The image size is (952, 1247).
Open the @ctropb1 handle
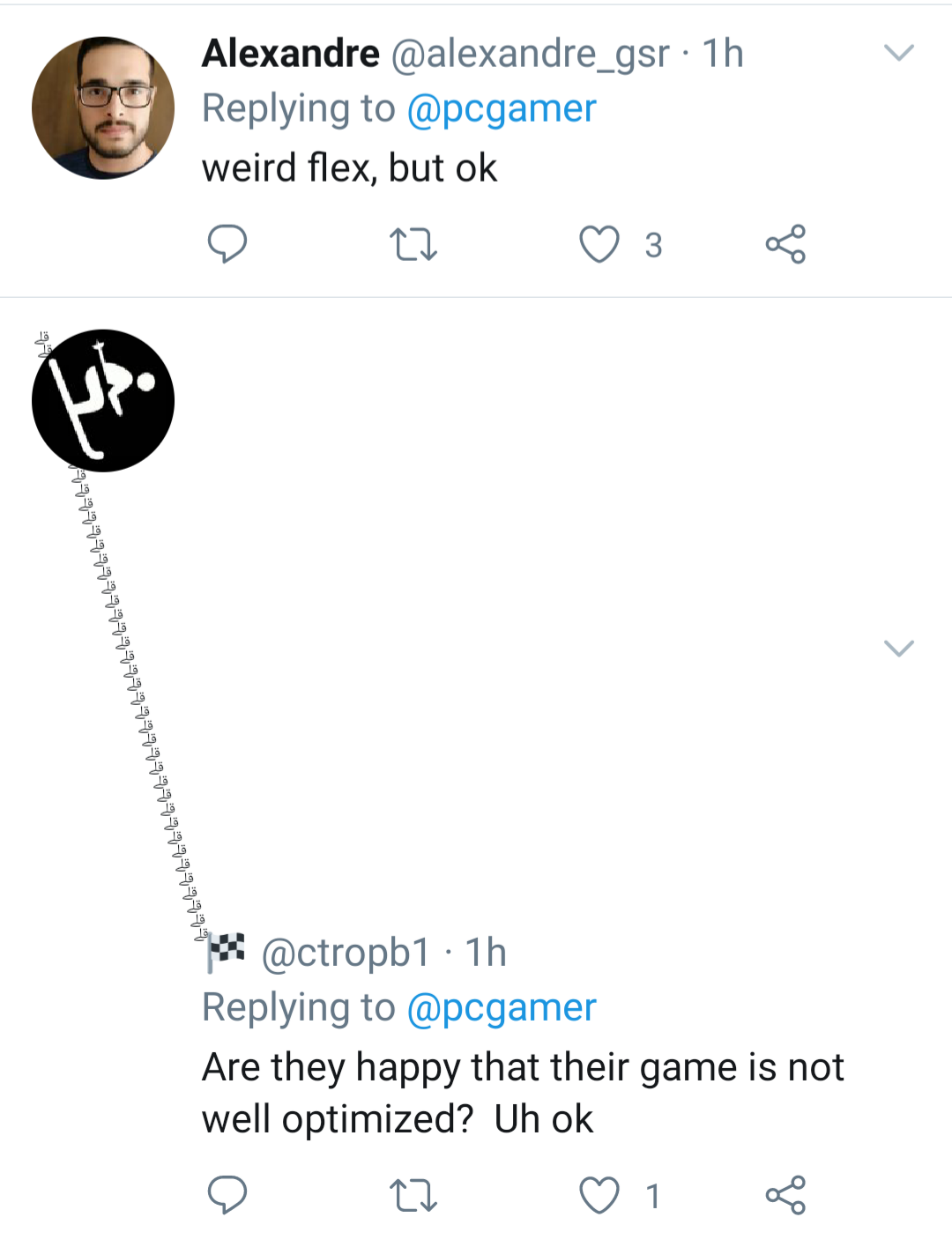tap(346, 953)
